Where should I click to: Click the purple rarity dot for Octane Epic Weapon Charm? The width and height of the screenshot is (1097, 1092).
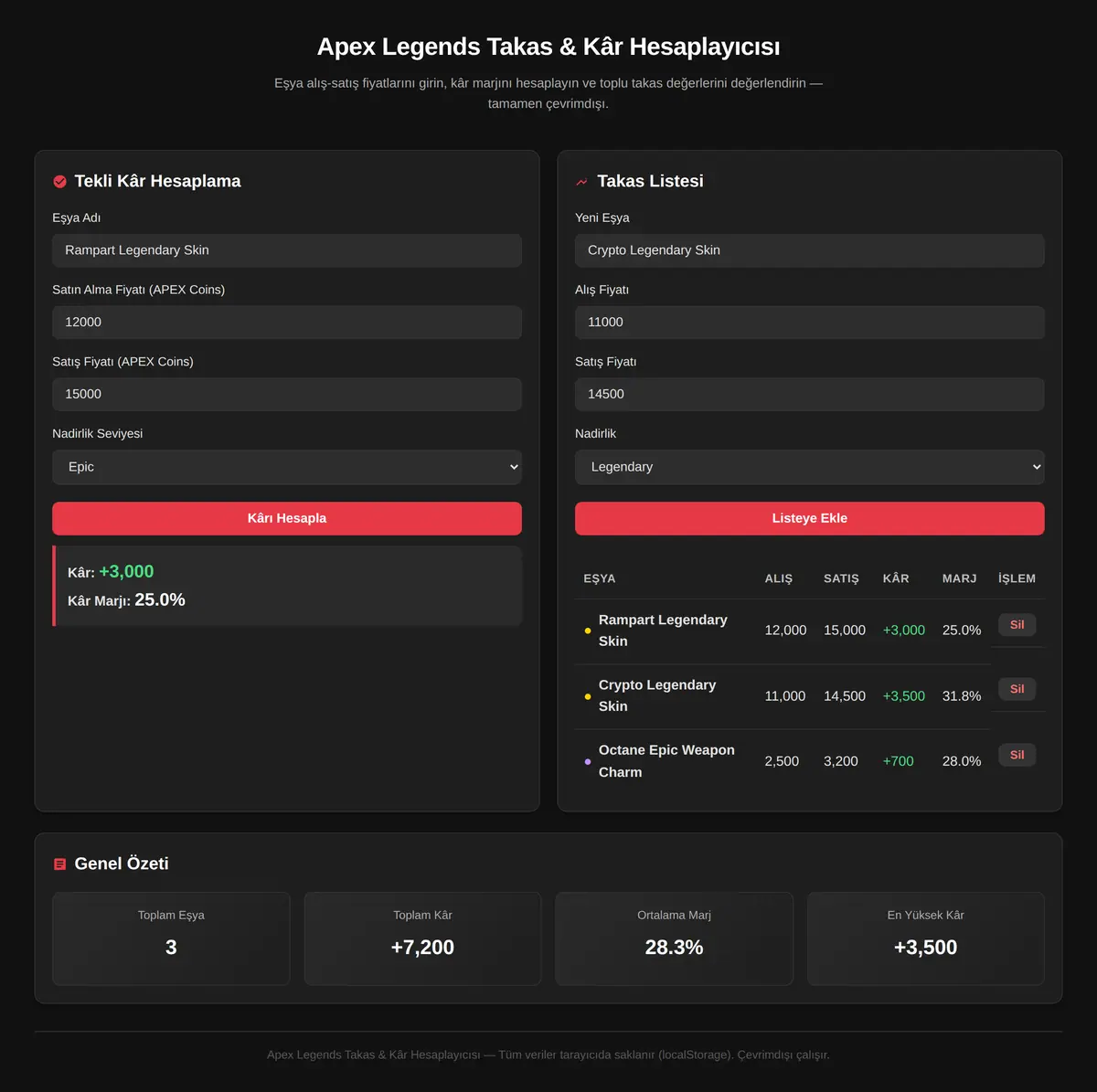[588, 761]
